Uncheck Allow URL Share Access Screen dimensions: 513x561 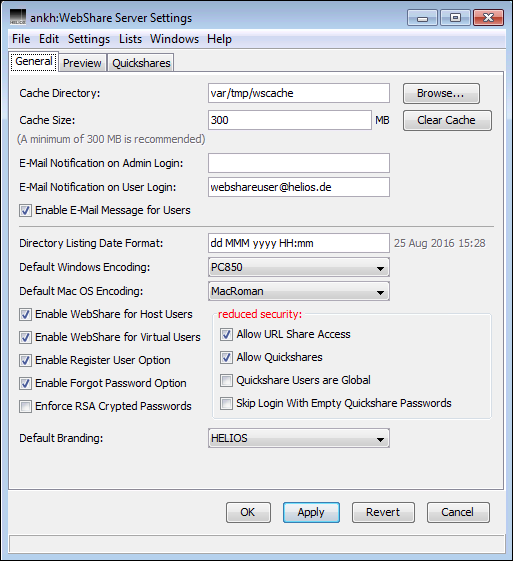[x=226, y=334]
